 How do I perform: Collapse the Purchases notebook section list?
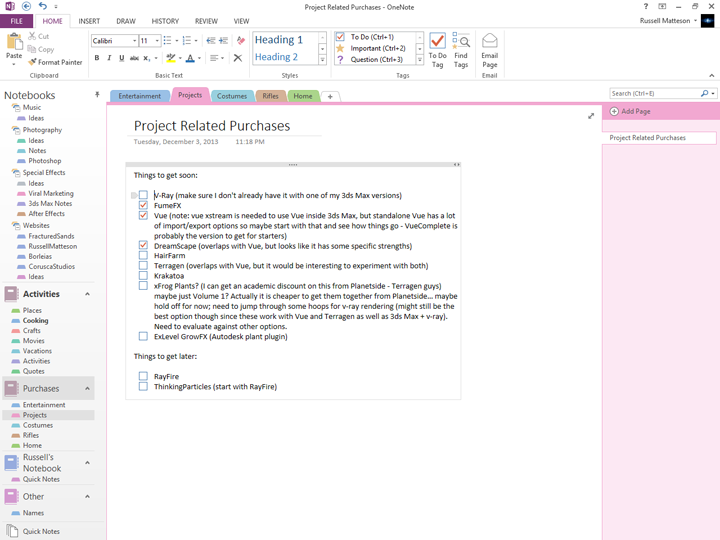click(x=87, y=389)
